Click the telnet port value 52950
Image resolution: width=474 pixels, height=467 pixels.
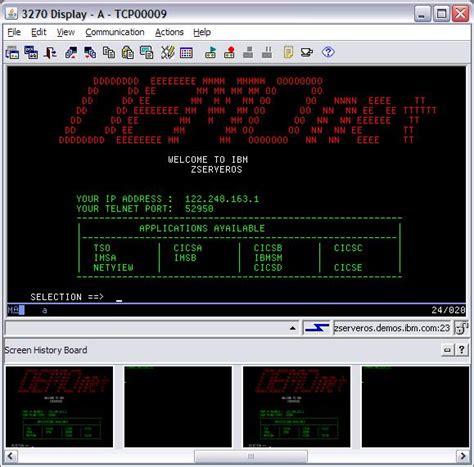199,209
